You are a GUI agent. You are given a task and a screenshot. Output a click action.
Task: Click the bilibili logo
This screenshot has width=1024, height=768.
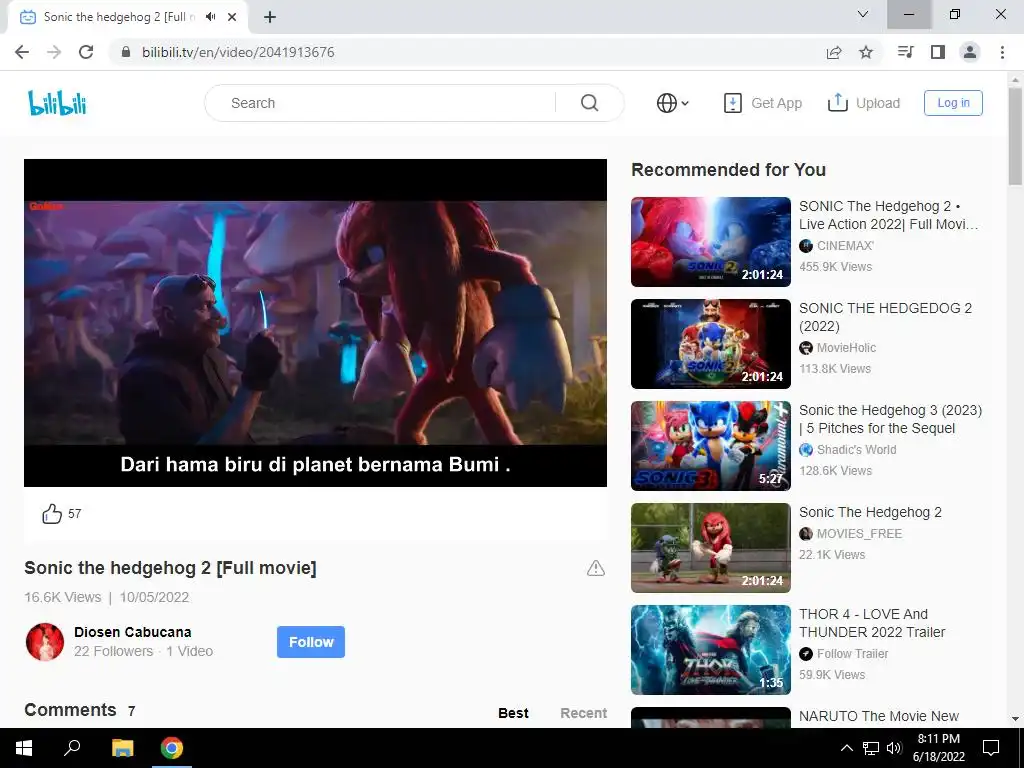click(57, 103)
